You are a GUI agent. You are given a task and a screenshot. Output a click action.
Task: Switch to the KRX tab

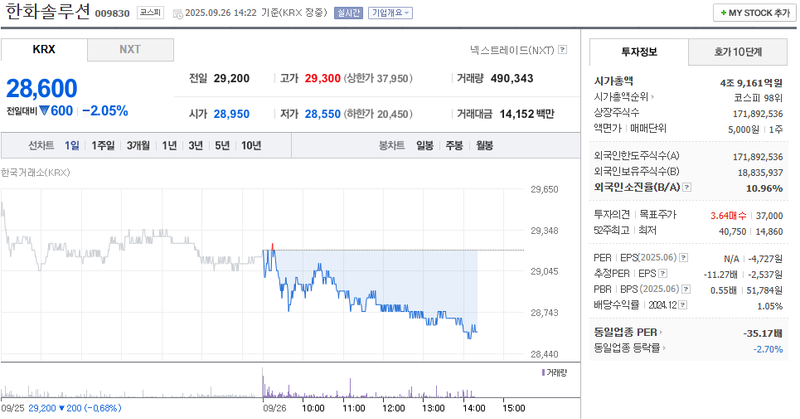coord(44,50)
